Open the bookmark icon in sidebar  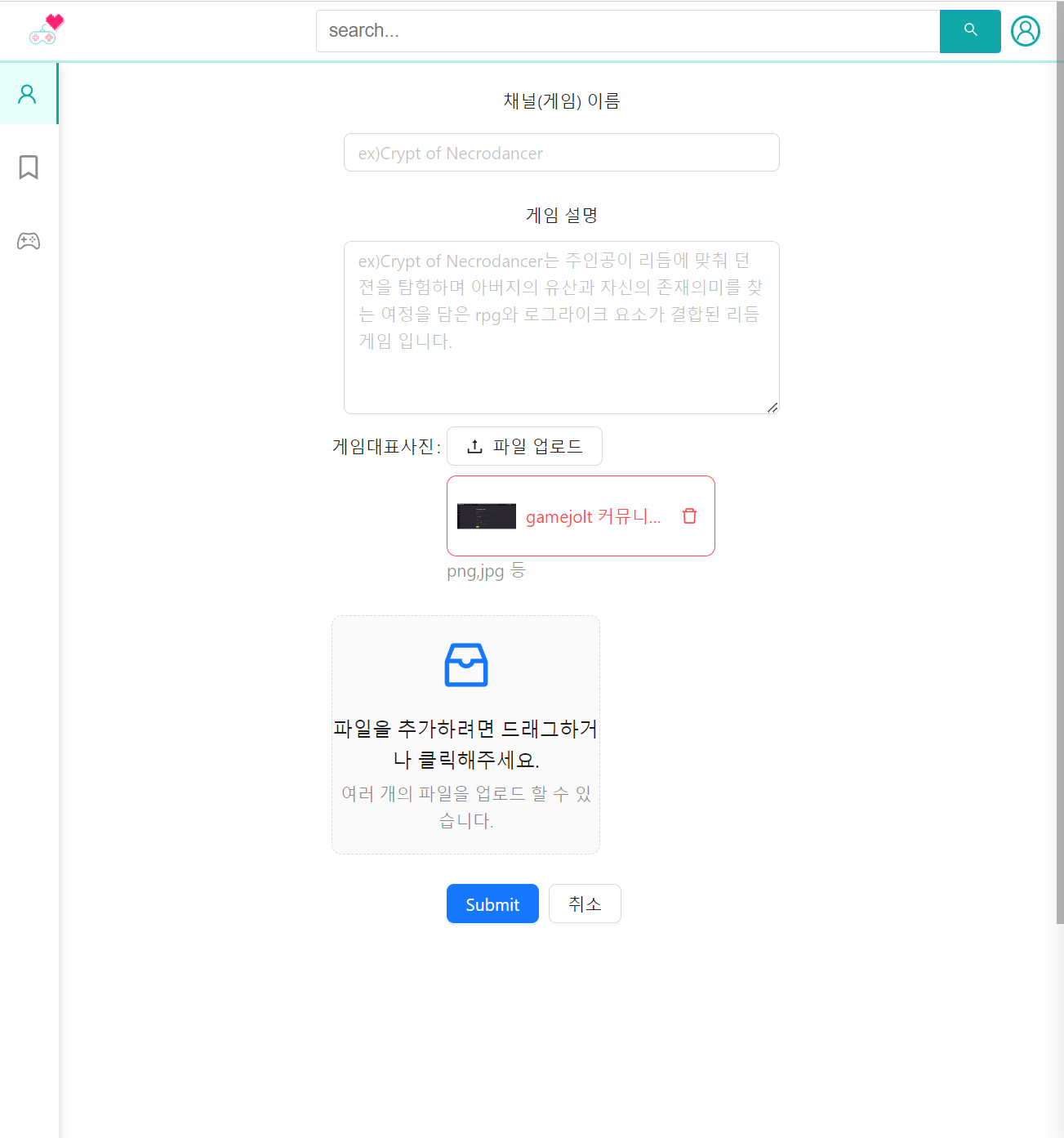coord(29,167)
